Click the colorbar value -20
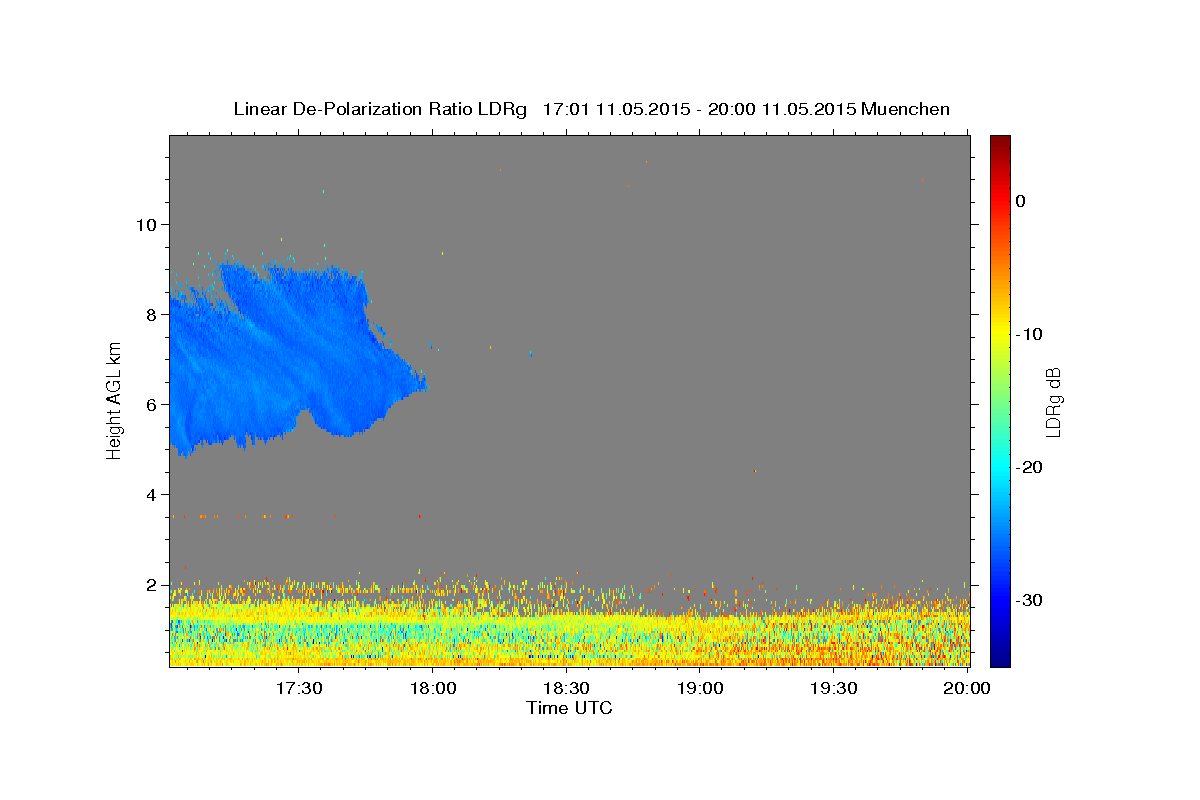 1029,467
